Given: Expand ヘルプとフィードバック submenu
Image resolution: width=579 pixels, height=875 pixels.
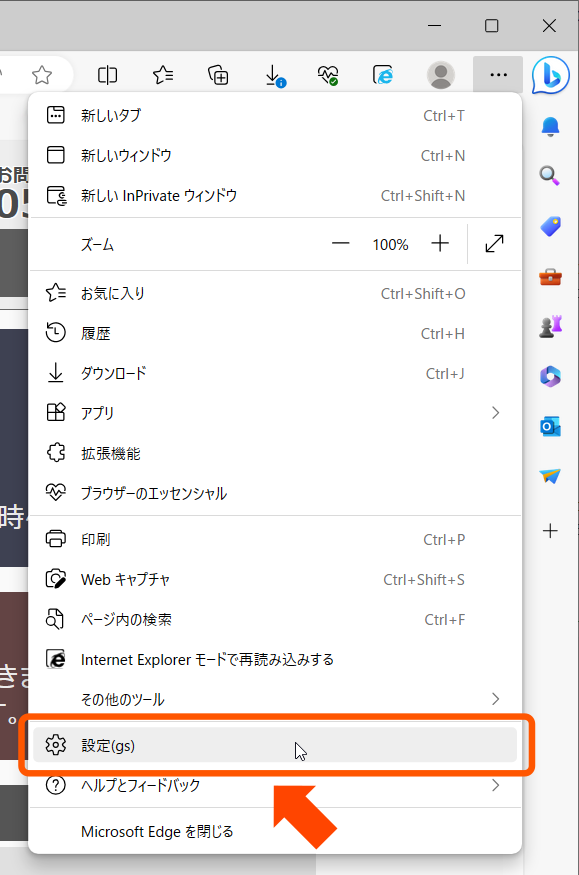Looking at the screenshot, I should pos(274,786).
